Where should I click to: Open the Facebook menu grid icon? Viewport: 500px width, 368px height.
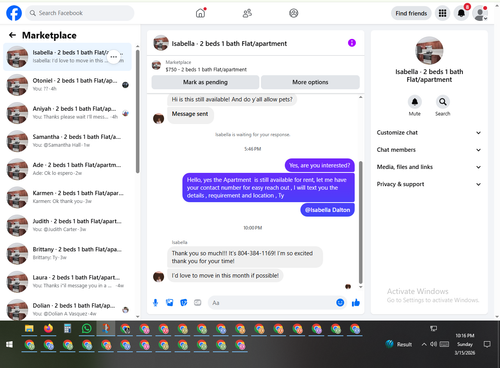442,13
